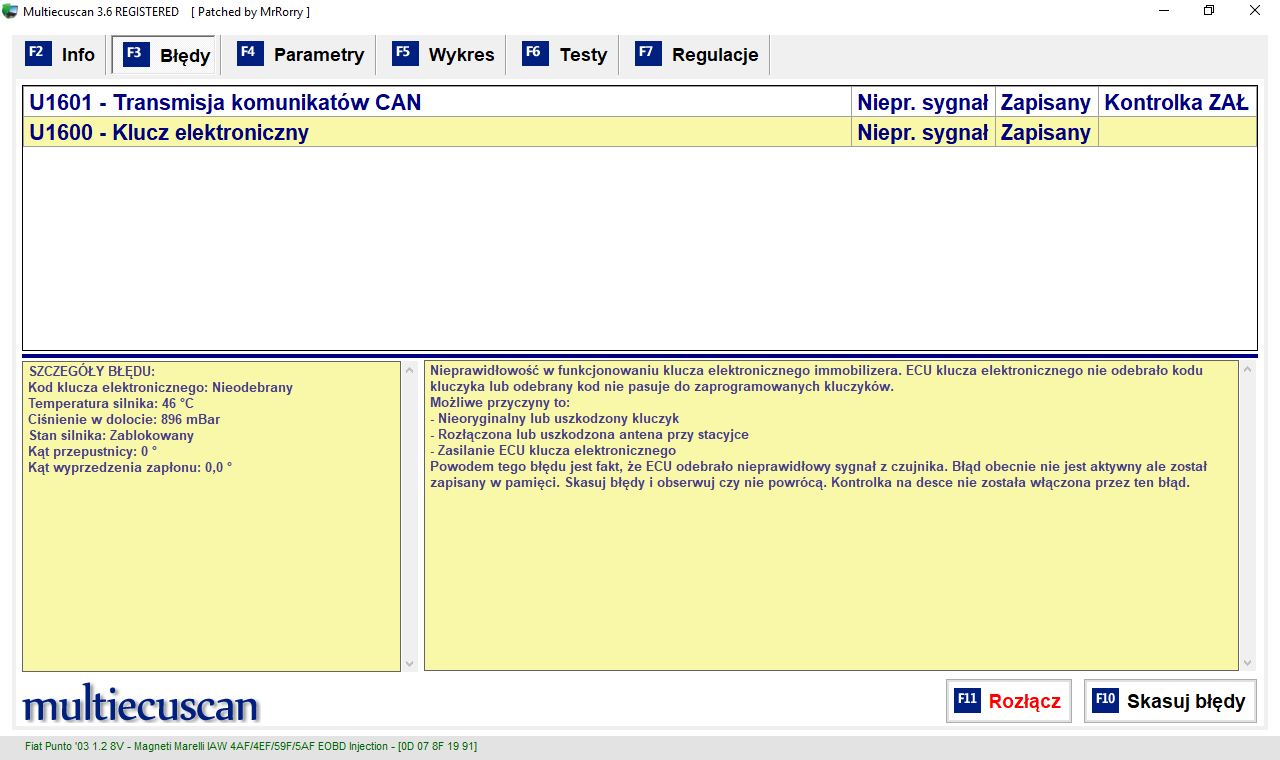The width and height of the screenshot is (1280, 760).
Task: Click the F11 badge on the Rozłącz button
Action: pos(967,700)
